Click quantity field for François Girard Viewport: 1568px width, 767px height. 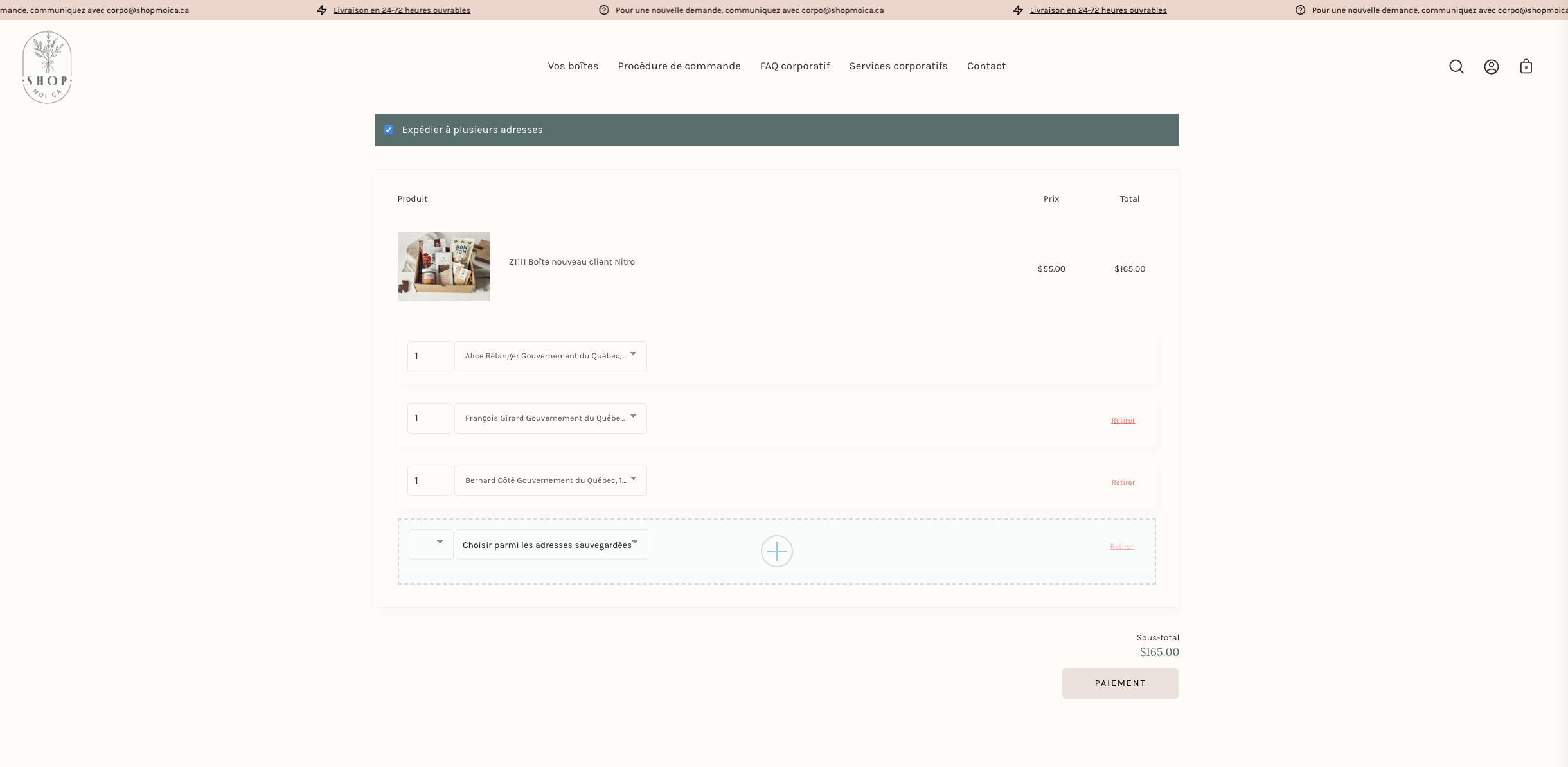pyautogui.click(x=430, y=418)
